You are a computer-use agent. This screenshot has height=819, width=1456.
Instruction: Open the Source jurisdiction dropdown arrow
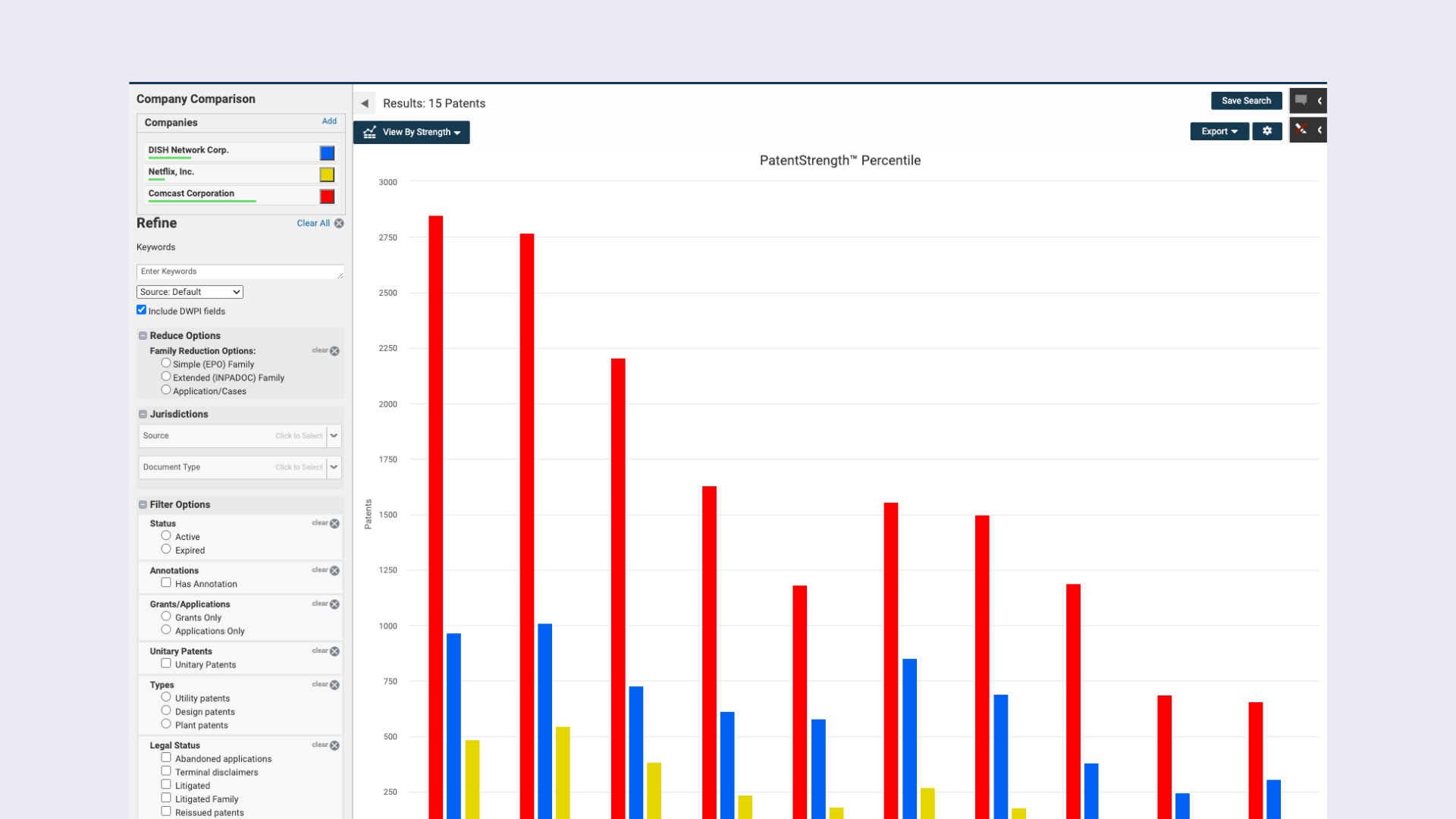334,436
